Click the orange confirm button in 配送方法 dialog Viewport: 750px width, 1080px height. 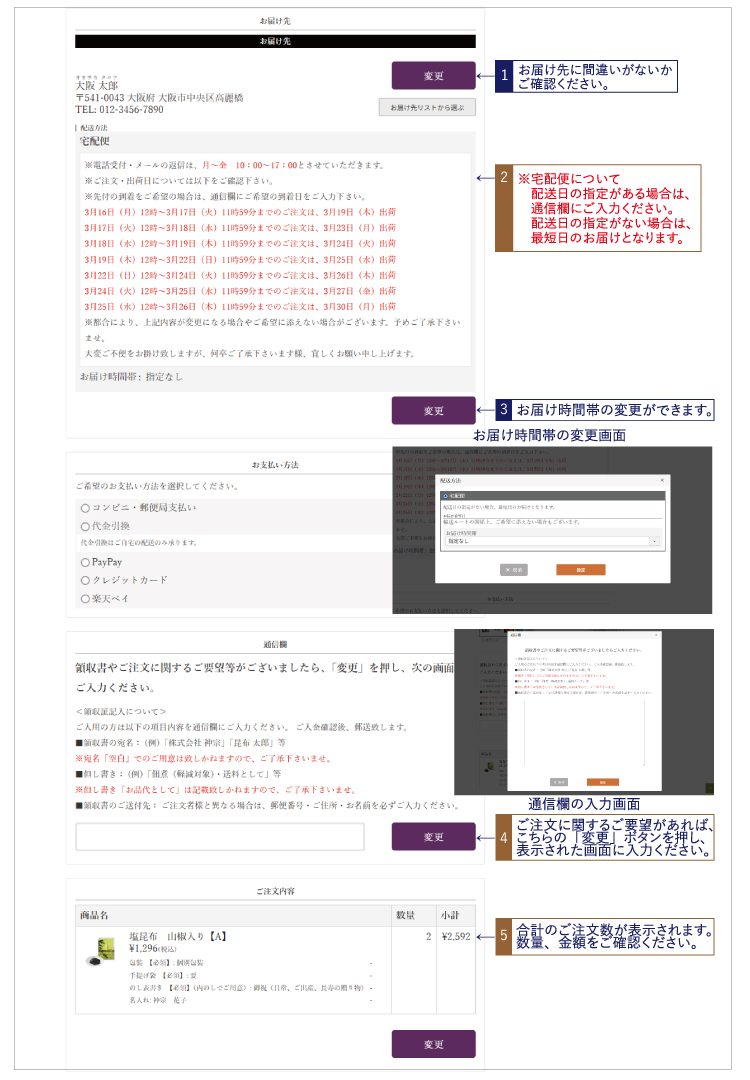[580, 569]
